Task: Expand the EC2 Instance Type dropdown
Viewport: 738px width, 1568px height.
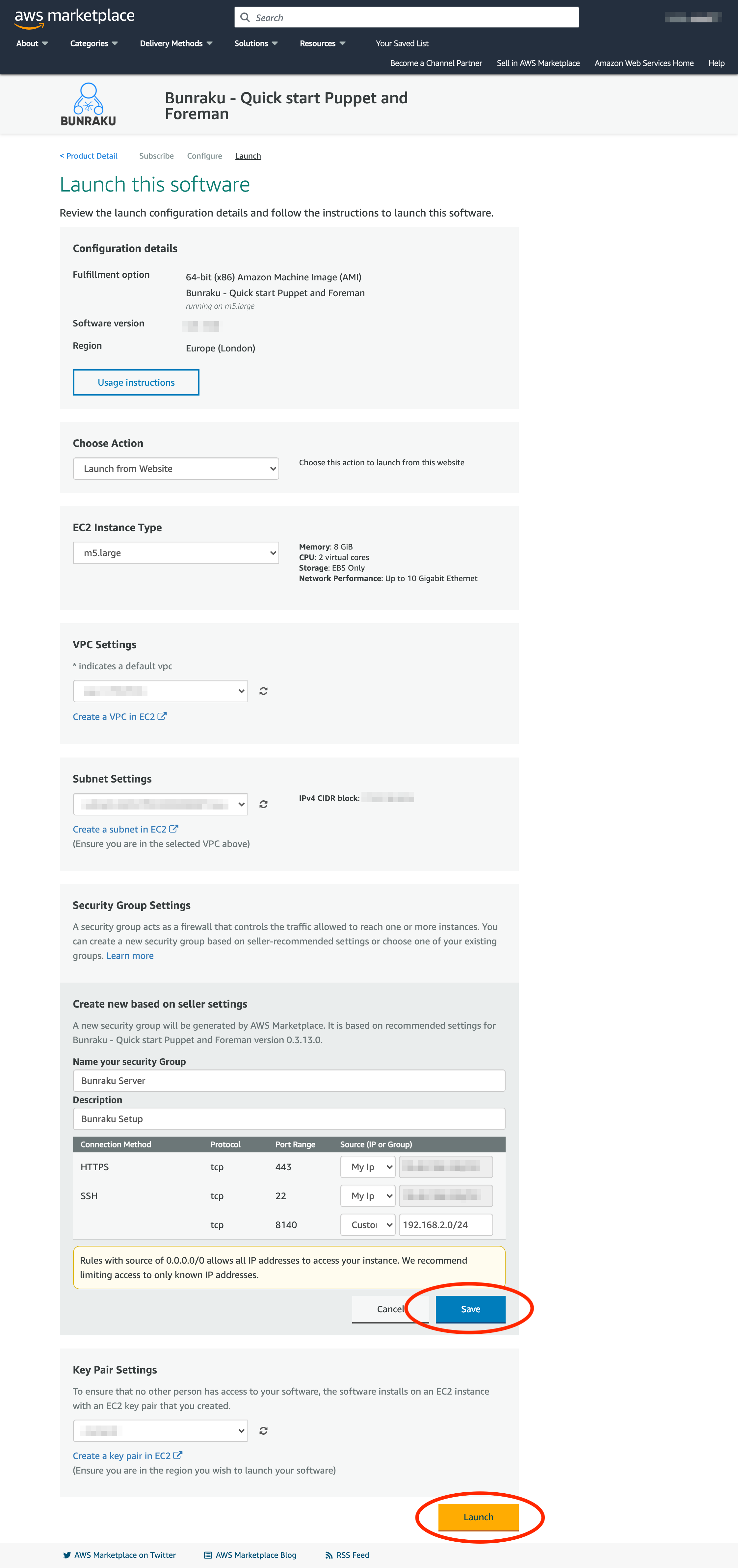Action: pyautogui.click(x=176, y=553)
